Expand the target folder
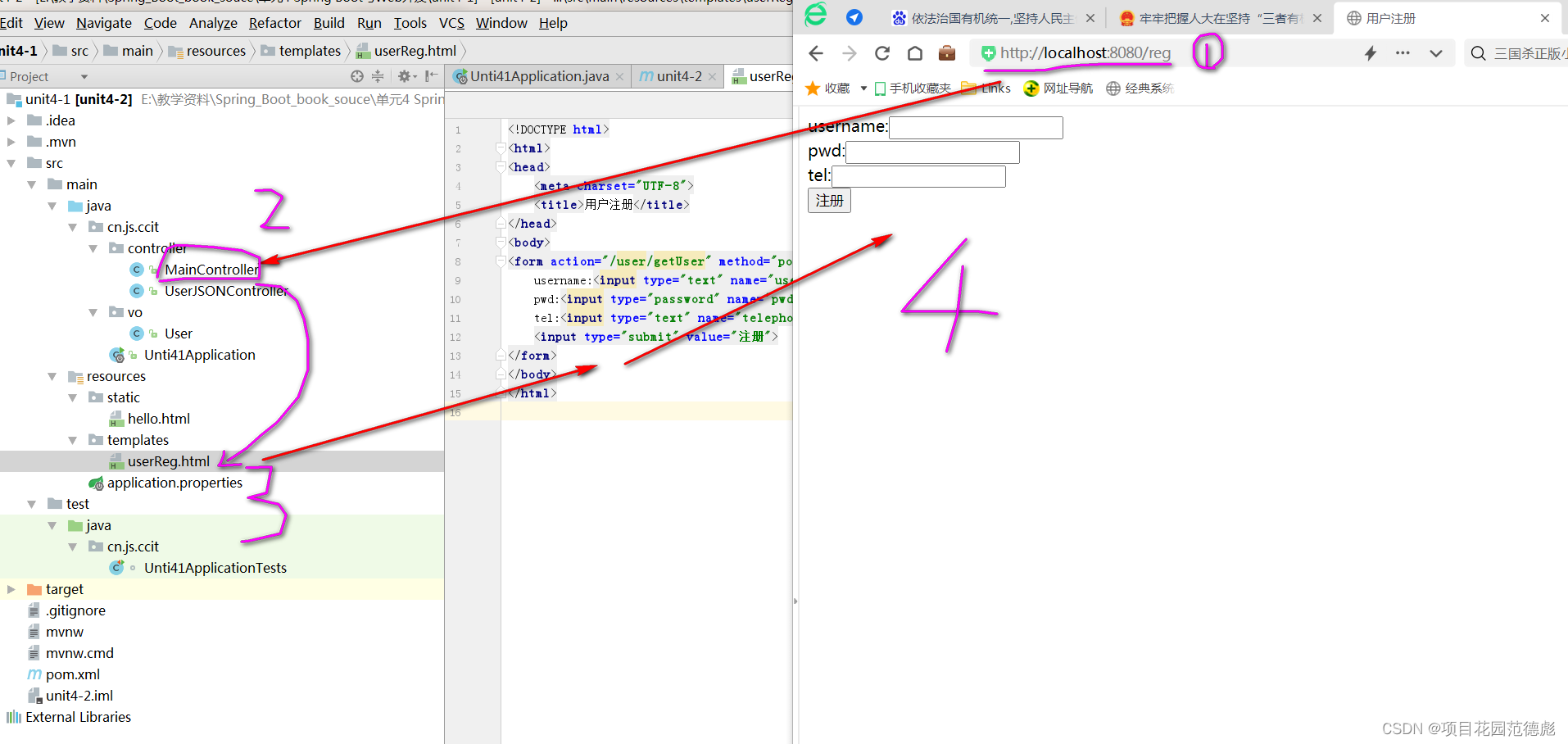Viewport: 1568px width, 744px height. click(x=11, y=589)
